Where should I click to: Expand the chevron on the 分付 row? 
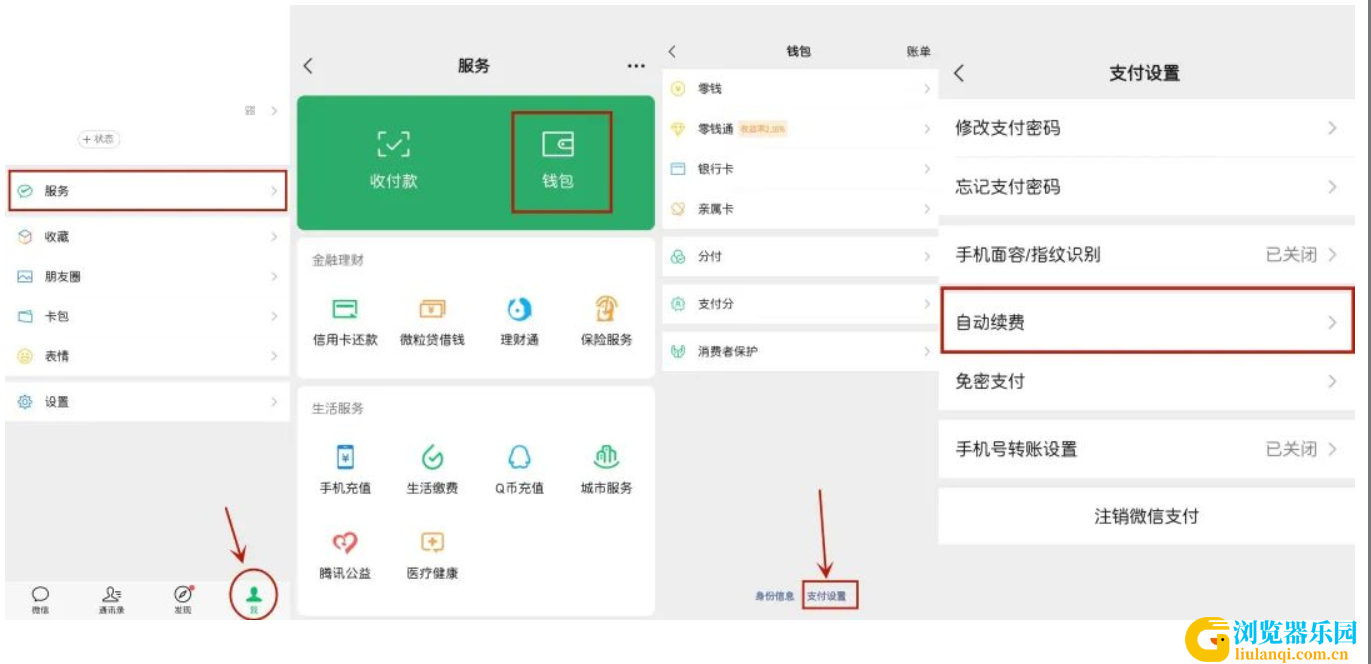(927, 257)
